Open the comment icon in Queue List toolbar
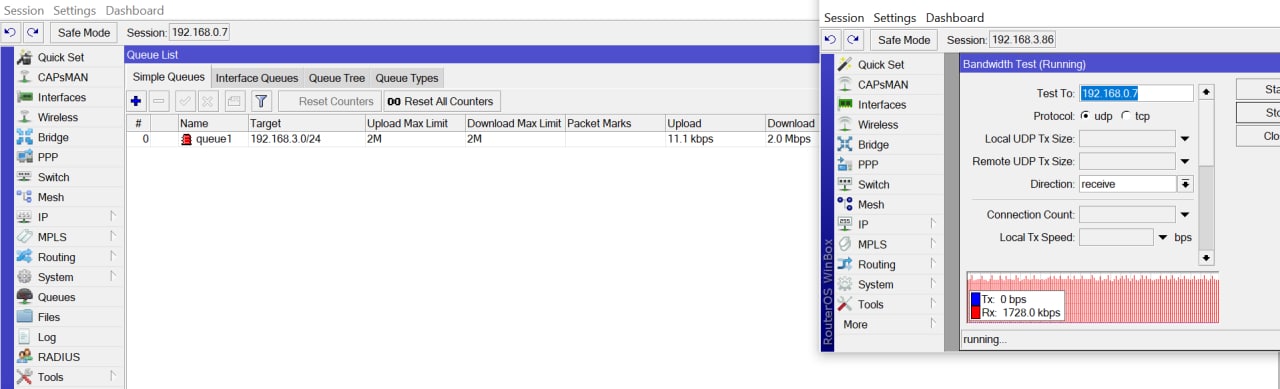The image size is (1280, 389). click(x=234, y=101)
